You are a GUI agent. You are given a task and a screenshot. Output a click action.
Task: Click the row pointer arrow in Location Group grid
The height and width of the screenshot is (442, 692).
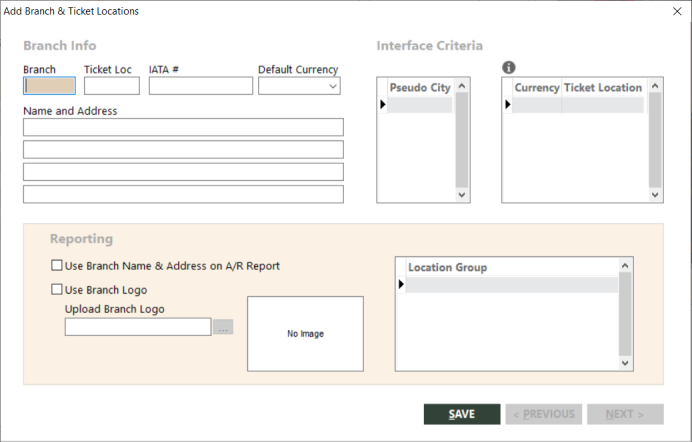[401, 285]
